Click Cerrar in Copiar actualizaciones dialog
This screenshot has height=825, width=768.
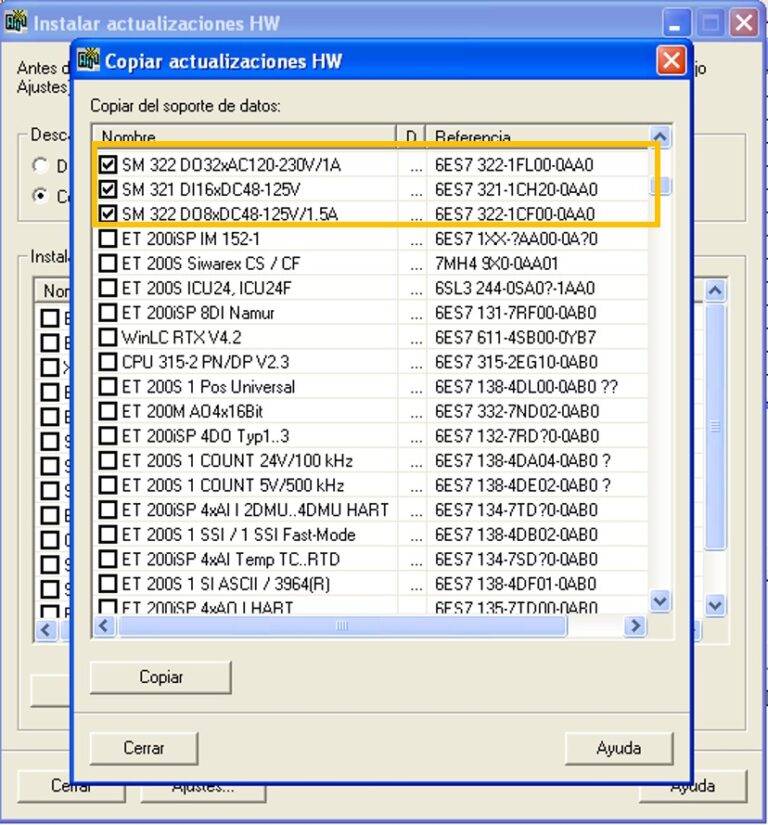click(x=144, y=747)
